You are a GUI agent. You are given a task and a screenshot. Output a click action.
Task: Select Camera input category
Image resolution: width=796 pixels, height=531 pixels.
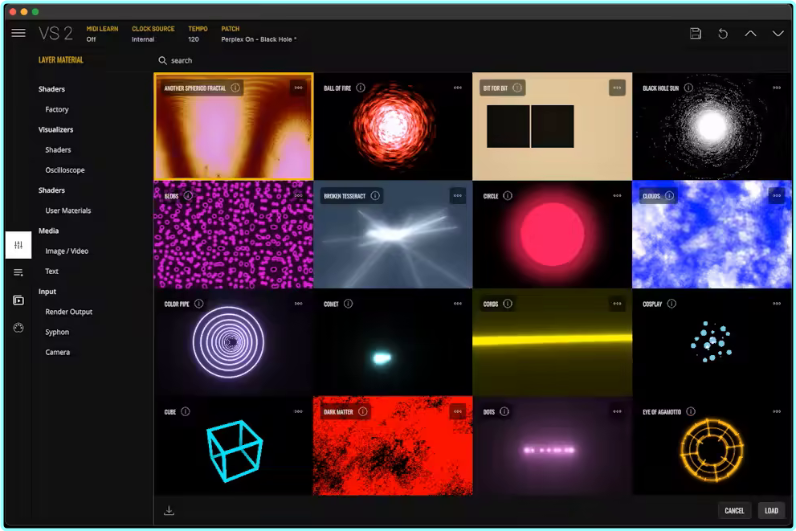(57, 352)
